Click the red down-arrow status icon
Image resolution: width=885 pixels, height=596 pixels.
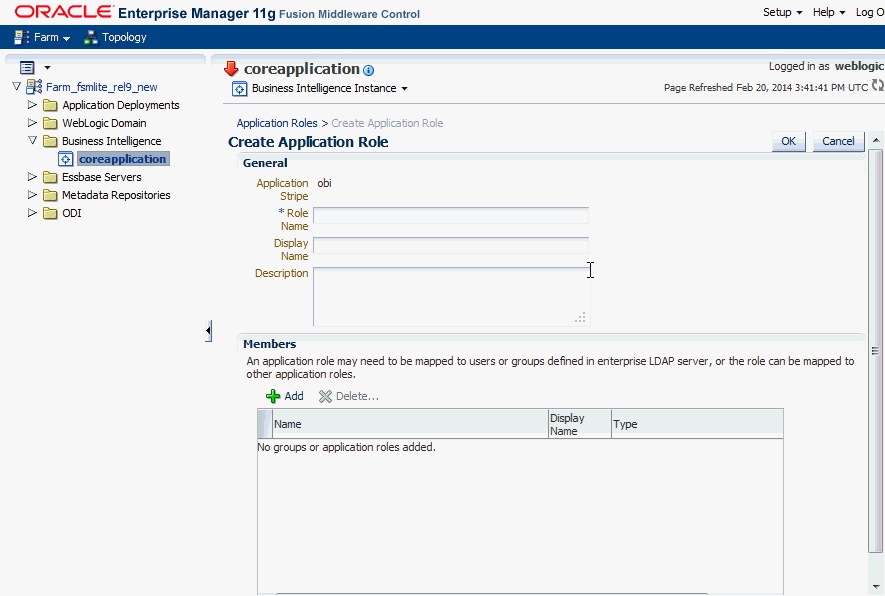[231, 69]
